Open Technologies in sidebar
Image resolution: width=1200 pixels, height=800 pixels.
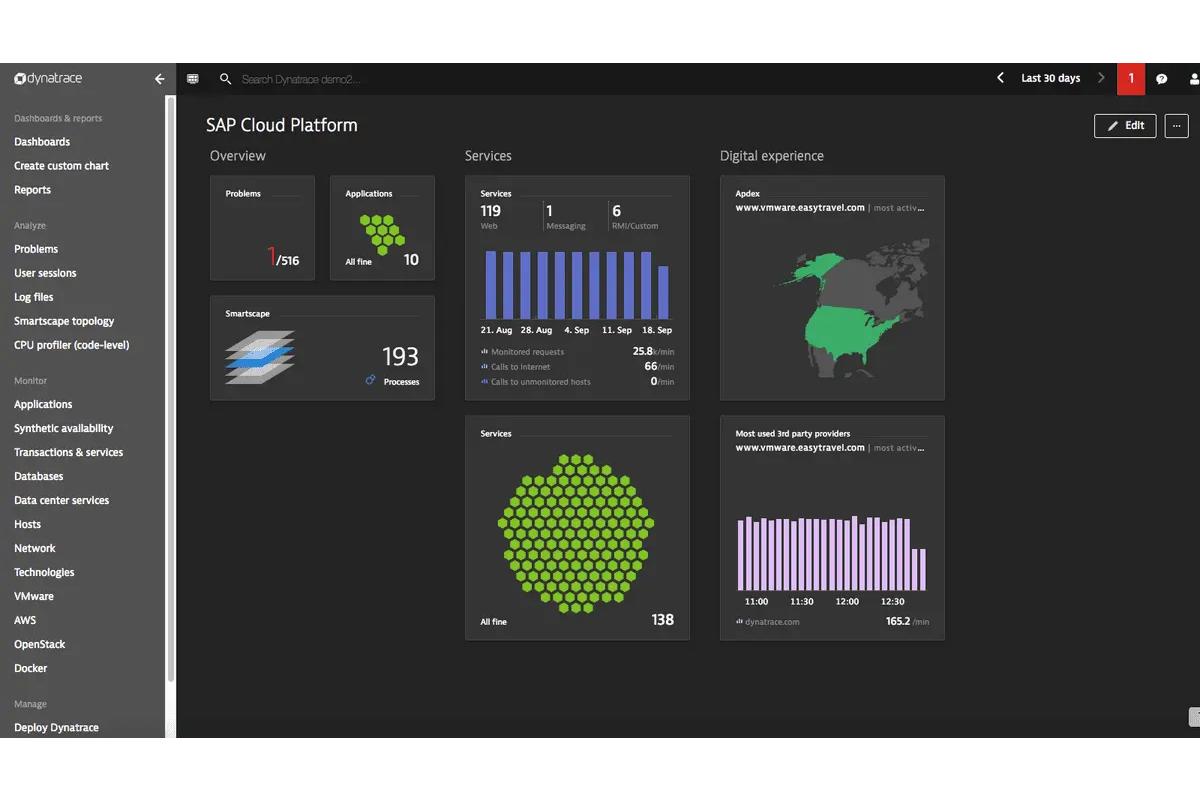pos(44,572)
